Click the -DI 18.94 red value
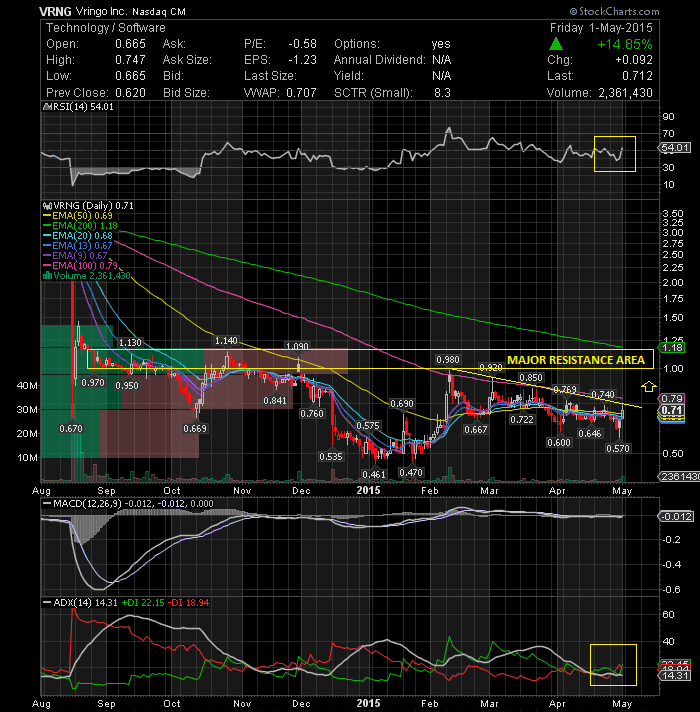This screenshot has width=700, height=712. (x=188, y=603)
